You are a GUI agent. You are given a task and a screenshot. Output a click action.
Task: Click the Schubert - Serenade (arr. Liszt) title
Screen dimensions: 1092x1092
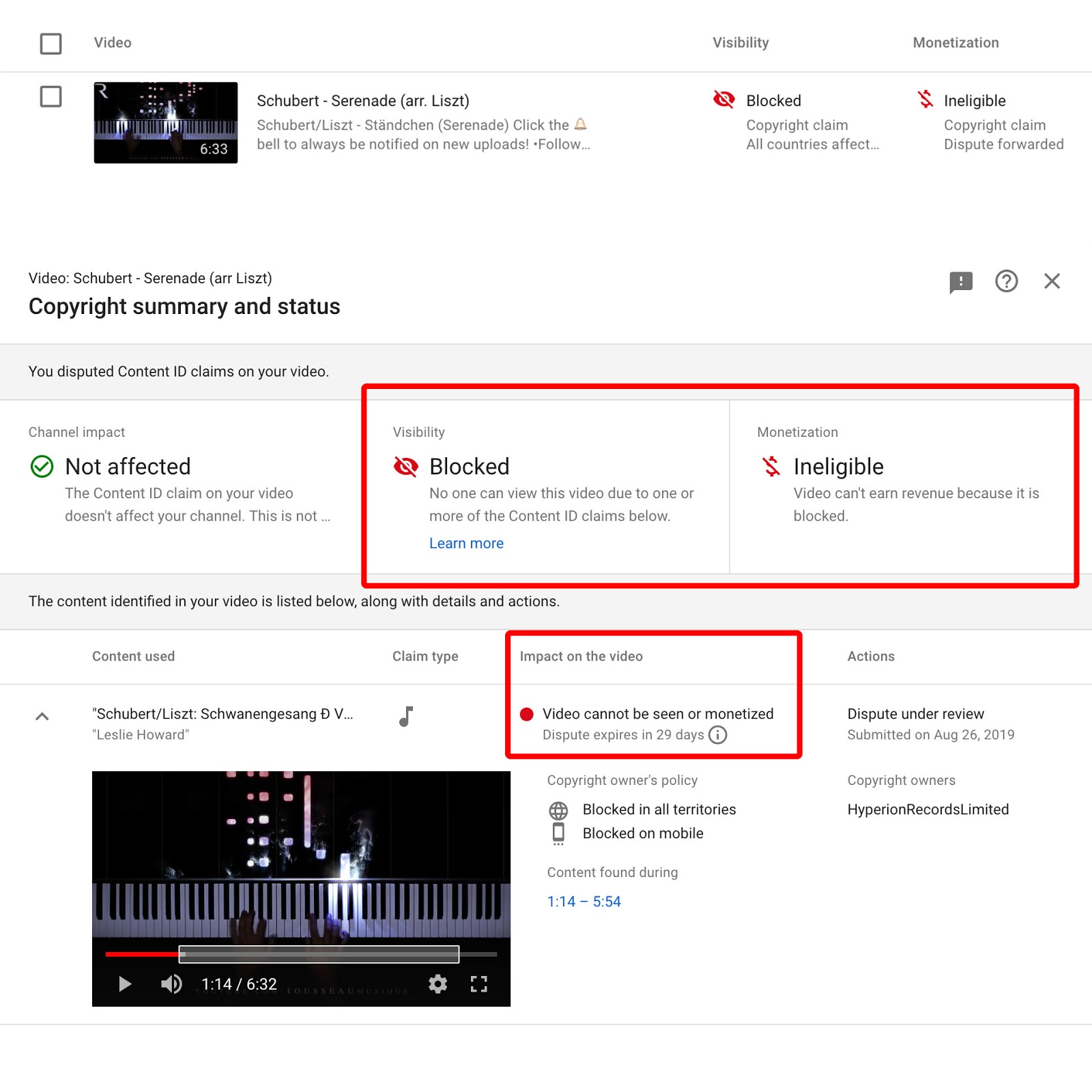tap(363, 101)
